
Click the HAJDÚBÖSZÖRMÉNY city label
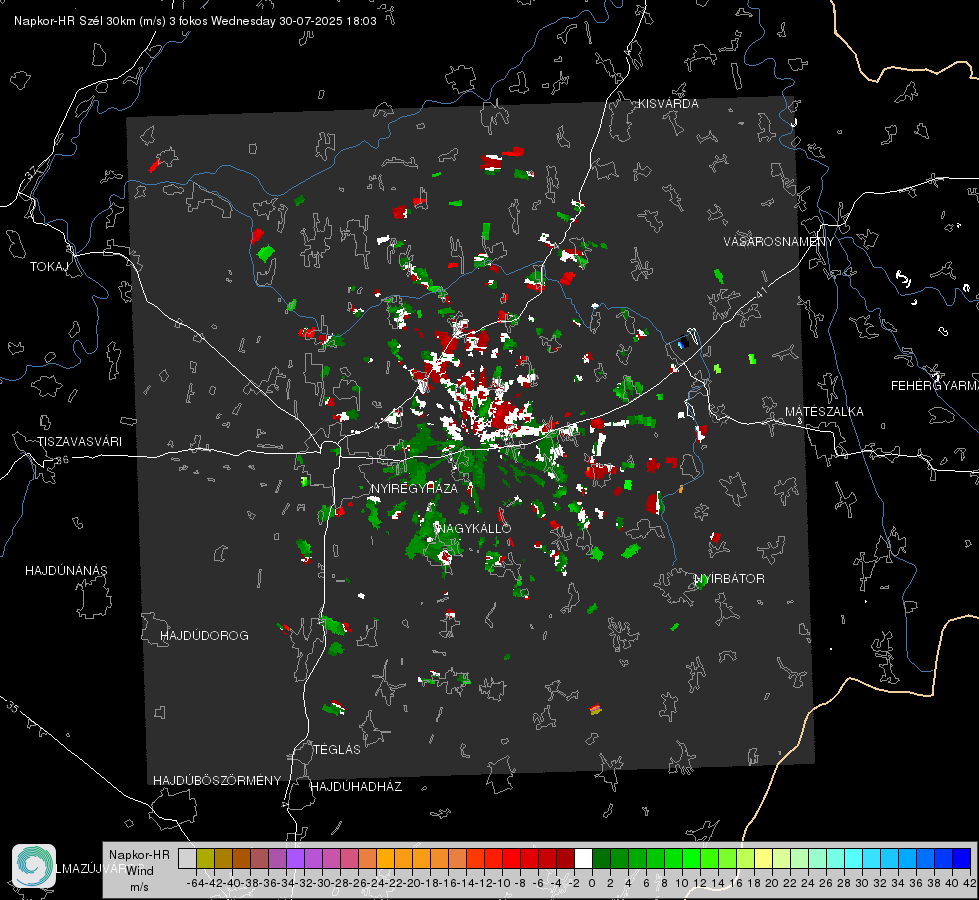click(217, 780)
